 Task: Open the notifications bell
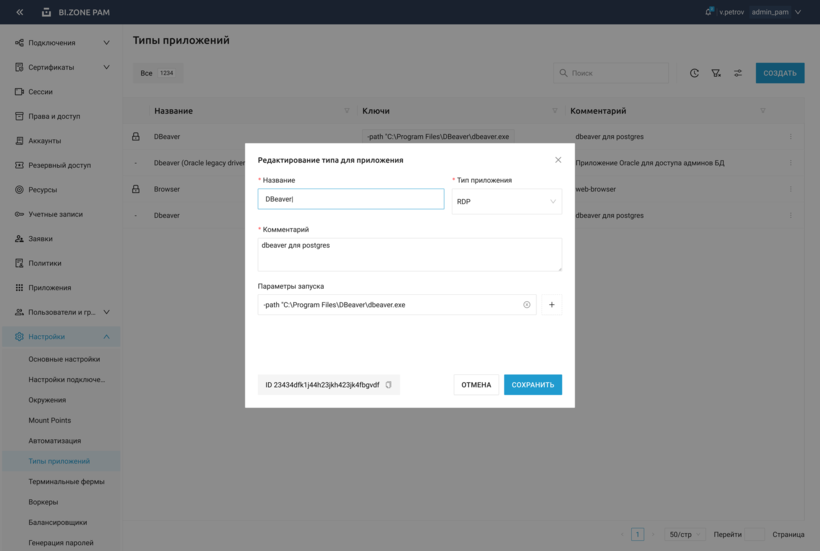(x=709, y=12)
